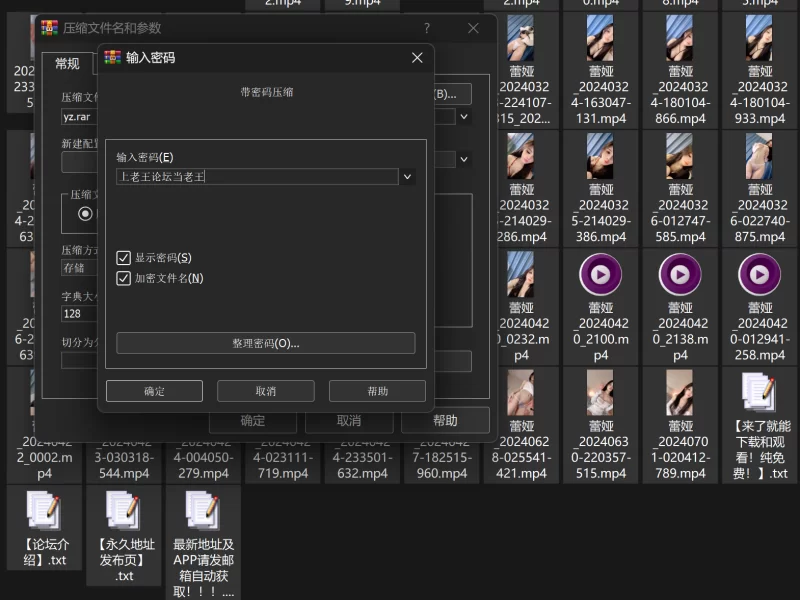Select the 【论坛介绍】.txt file icon
800x600 pixels.
pyautogui.click(x=44, y=512)
